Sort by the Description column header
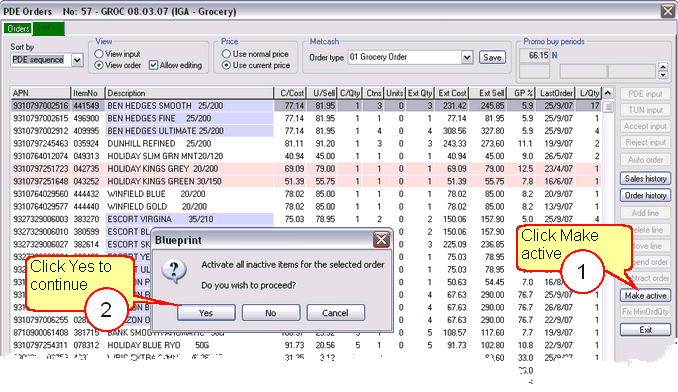This screenshot has width=678, height=392. (189, 93)
